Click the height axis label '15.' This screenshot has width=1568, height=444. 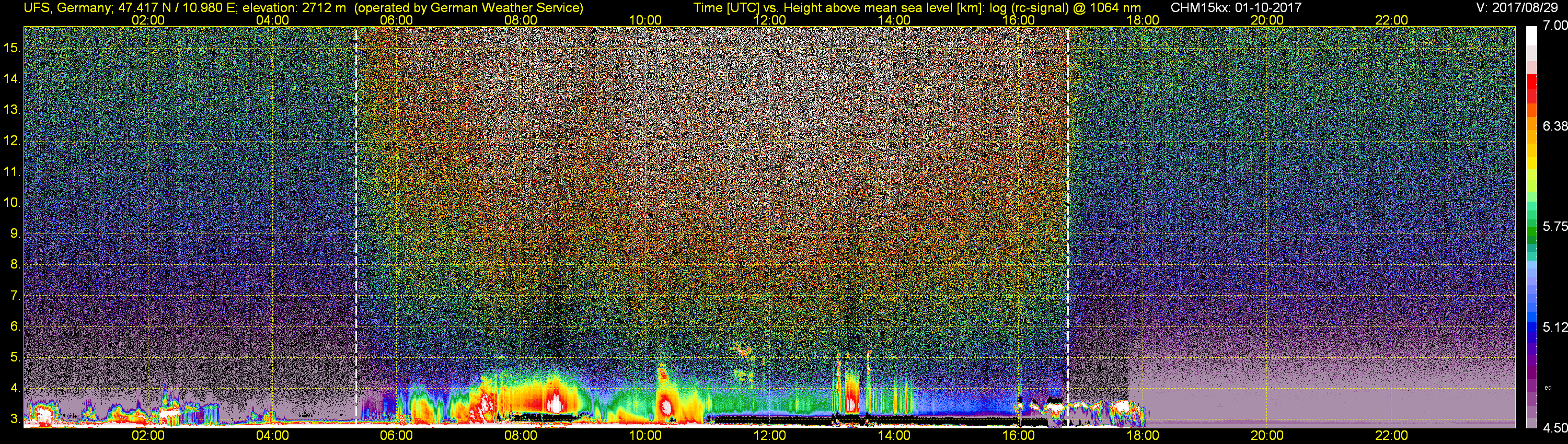coord(12,48)
